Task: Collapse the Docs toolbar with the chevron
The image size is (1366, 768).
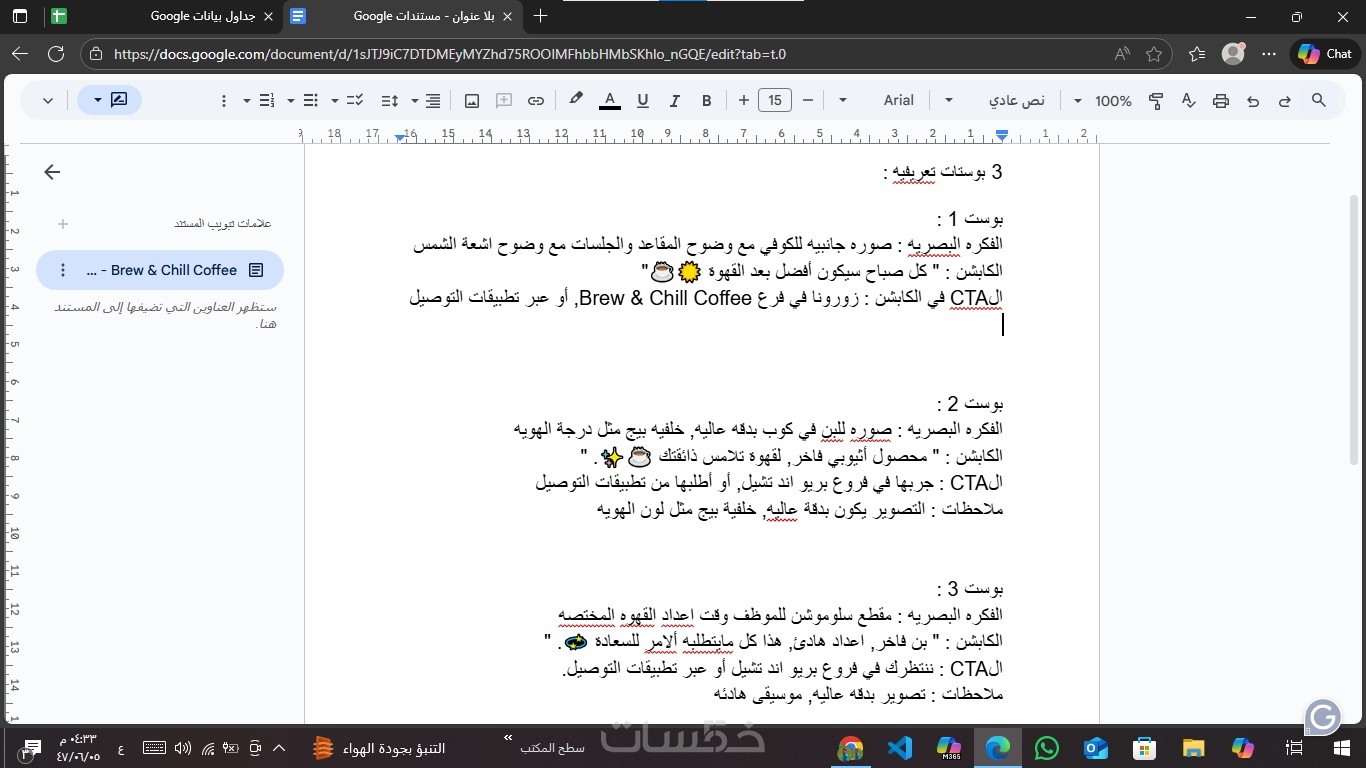Action: coord(48,100)
